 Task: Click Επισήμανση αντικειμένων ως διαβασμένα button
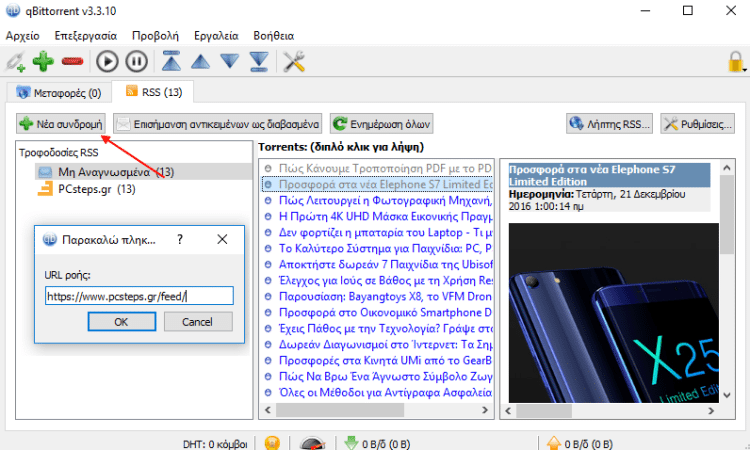[218, 124]
